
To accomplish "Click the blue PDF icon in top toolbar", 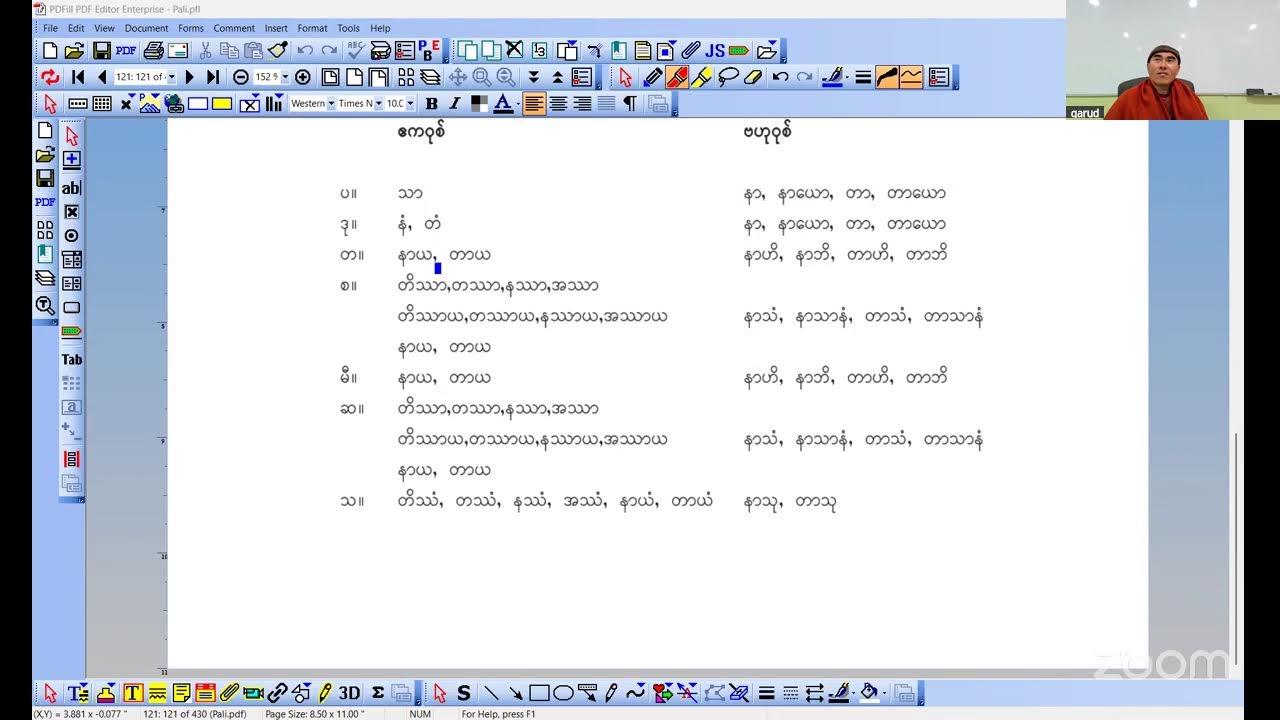I will [125, 50].
